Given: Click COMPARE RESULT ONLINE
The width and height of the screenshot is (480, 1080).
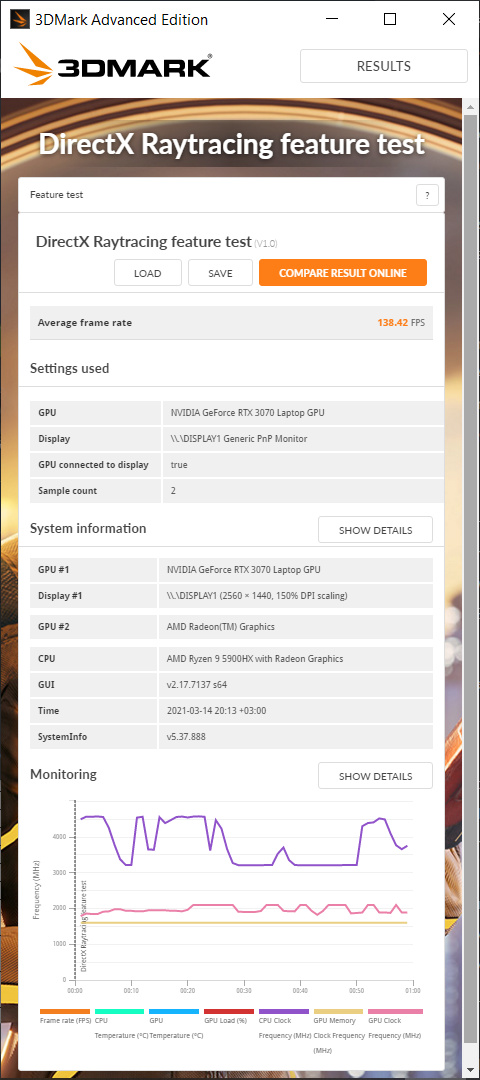Looking at the screenshot, I should (x=343, y=273).
